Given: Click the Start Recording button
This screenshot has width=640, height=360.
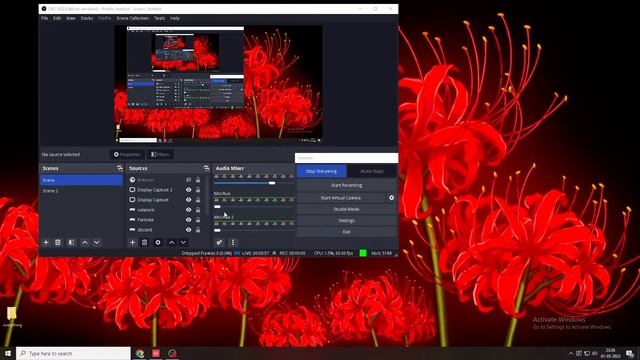Looking at the screenshot, I should click(x=347, y=185).
